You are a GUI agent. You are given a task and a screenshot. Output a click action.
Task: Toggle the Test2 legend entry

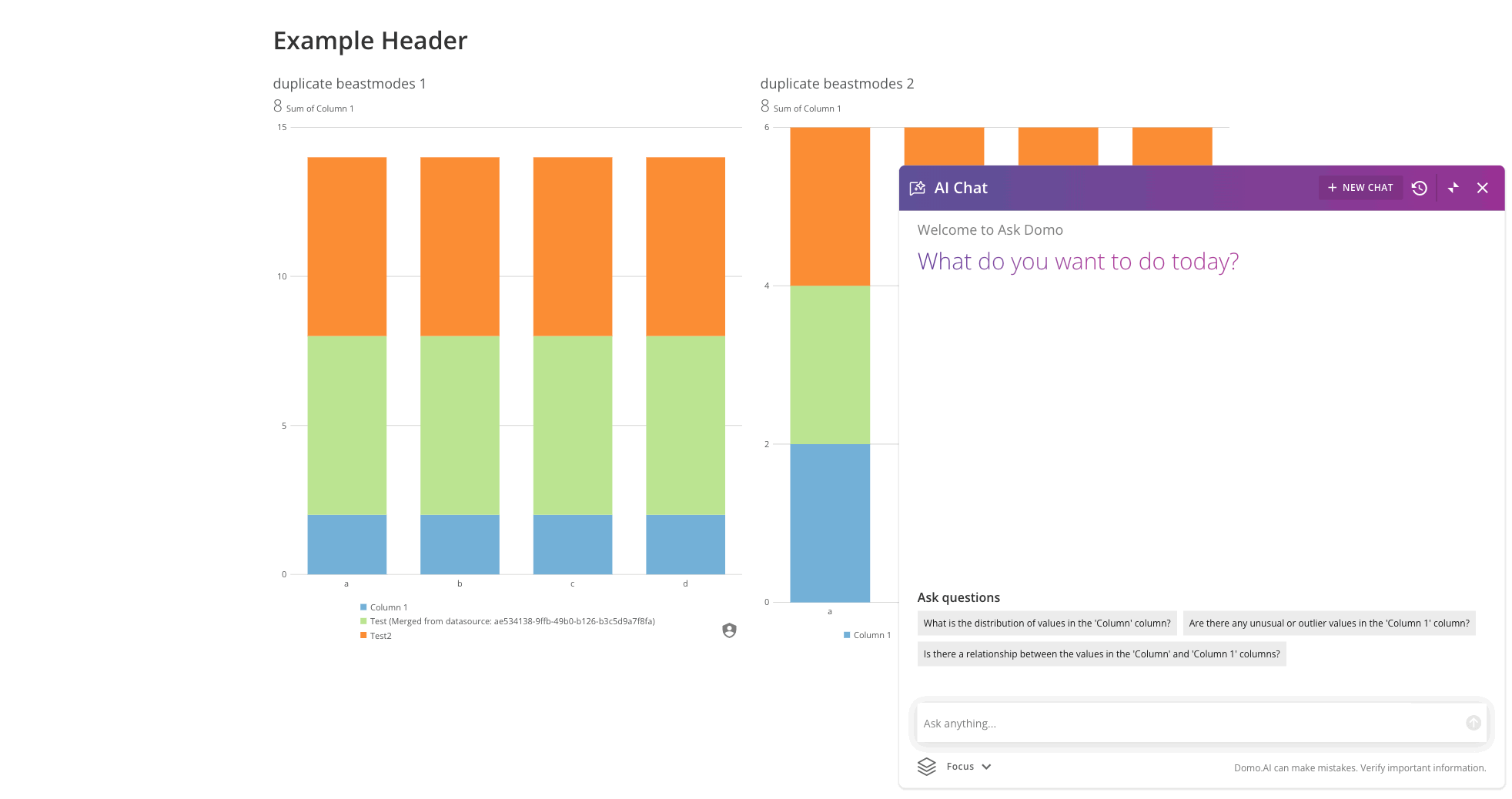pyautogui.click(x=380, y=636)
